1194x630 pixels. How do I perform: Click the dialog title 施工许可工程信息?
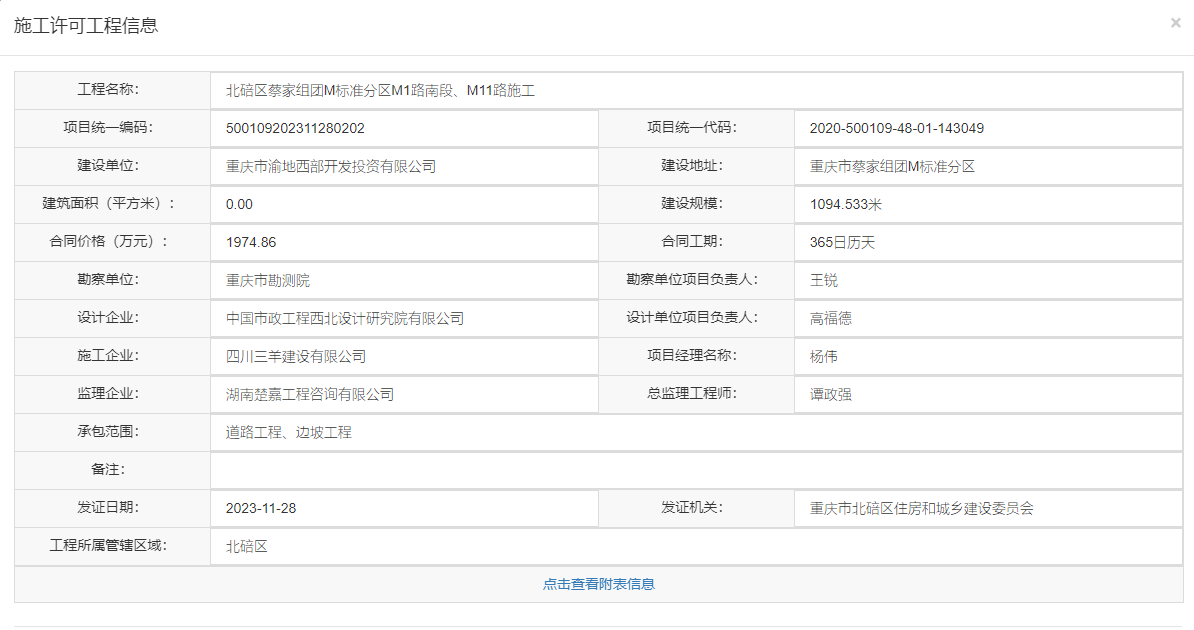[85, 26]
